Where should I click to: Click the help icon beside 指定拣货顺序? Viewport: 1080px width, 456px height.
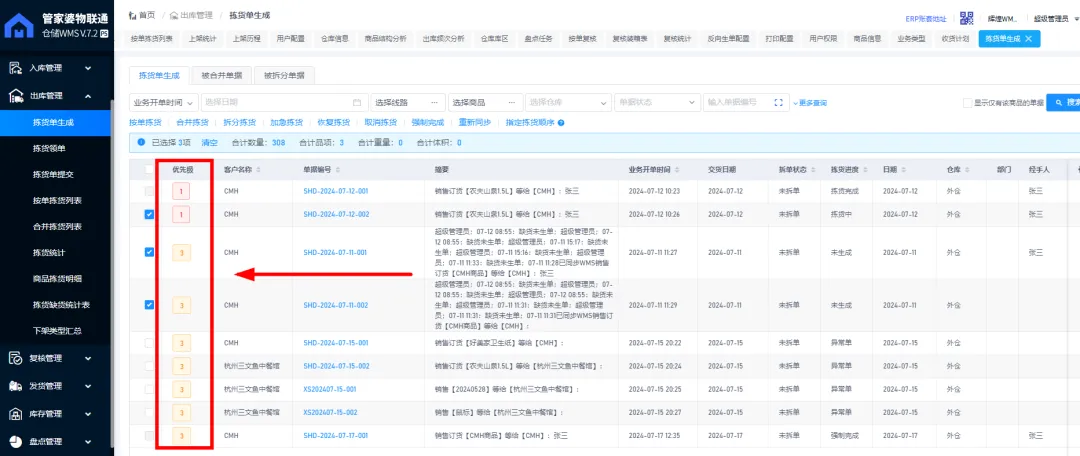pyautogui.click(x=561, y=122)
